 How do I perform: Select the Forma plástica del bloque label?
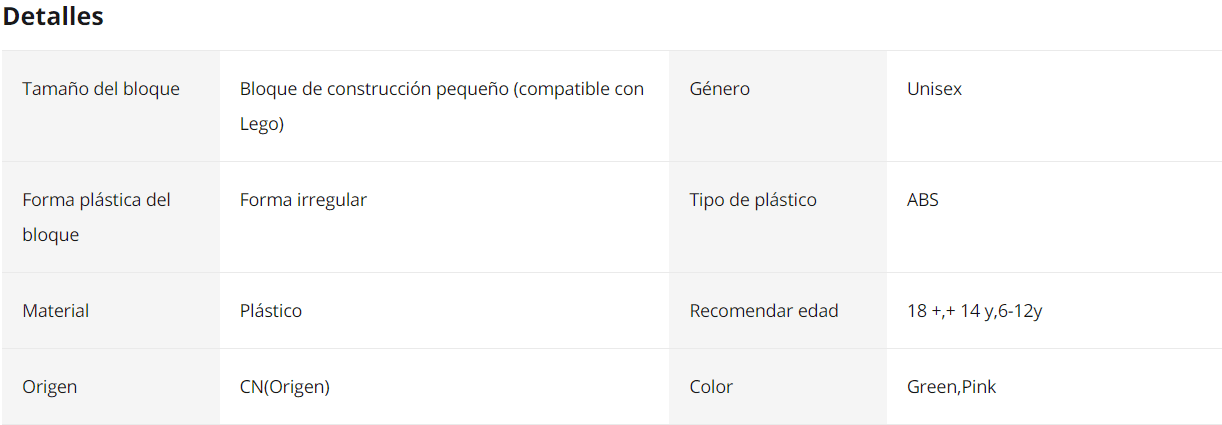pyautogui.click(x=97, y=217)
